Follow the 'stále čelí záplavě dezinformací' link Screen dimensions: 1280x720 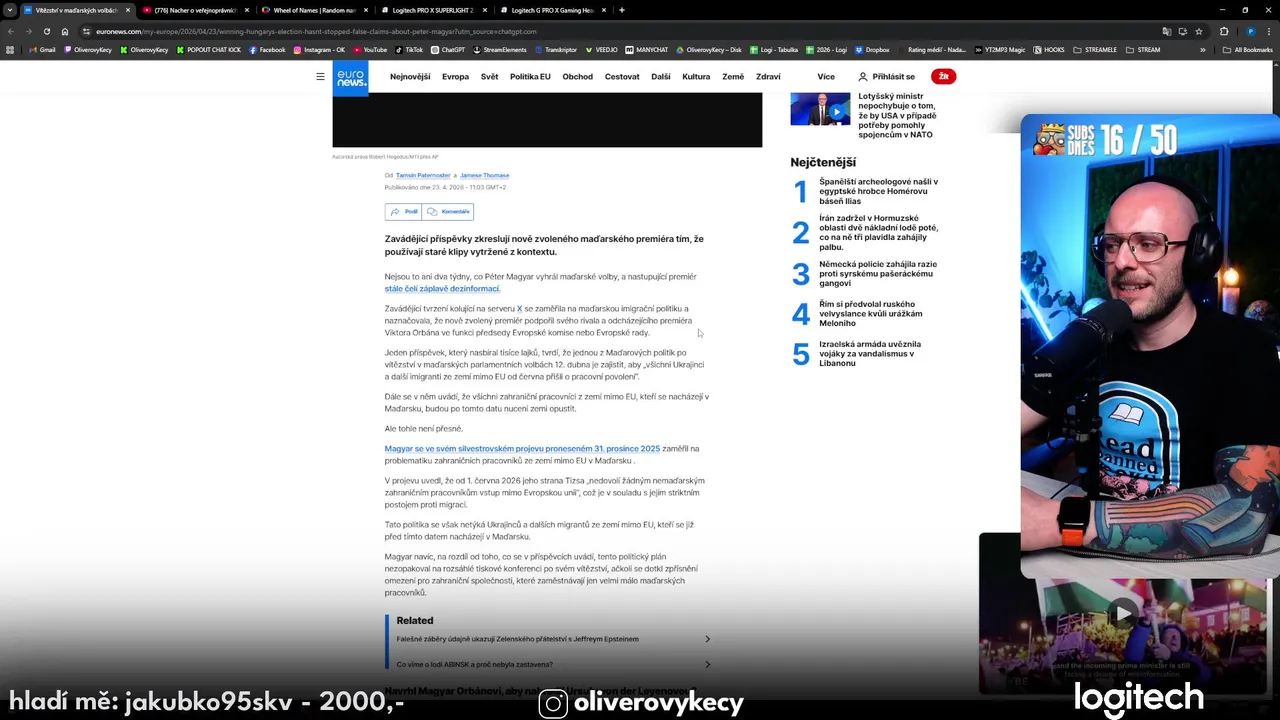point(442,289)
